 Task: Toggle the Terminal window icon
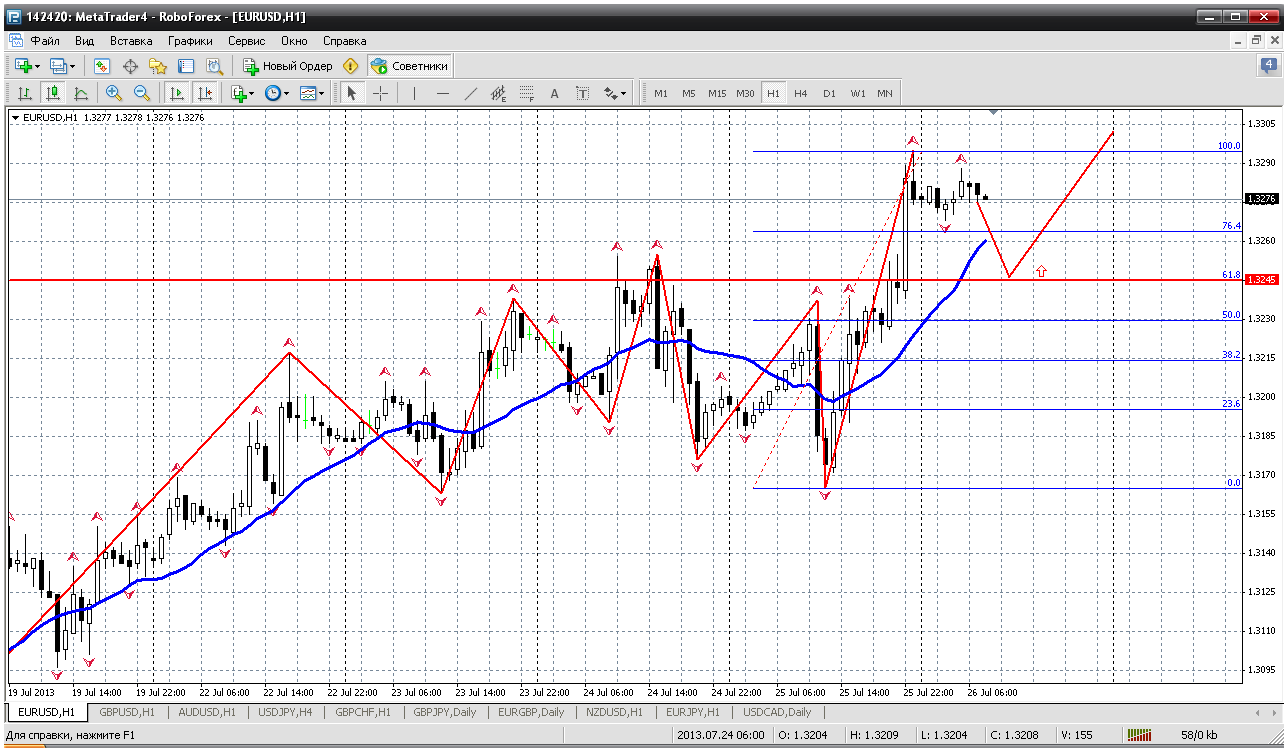coord(186,66)
